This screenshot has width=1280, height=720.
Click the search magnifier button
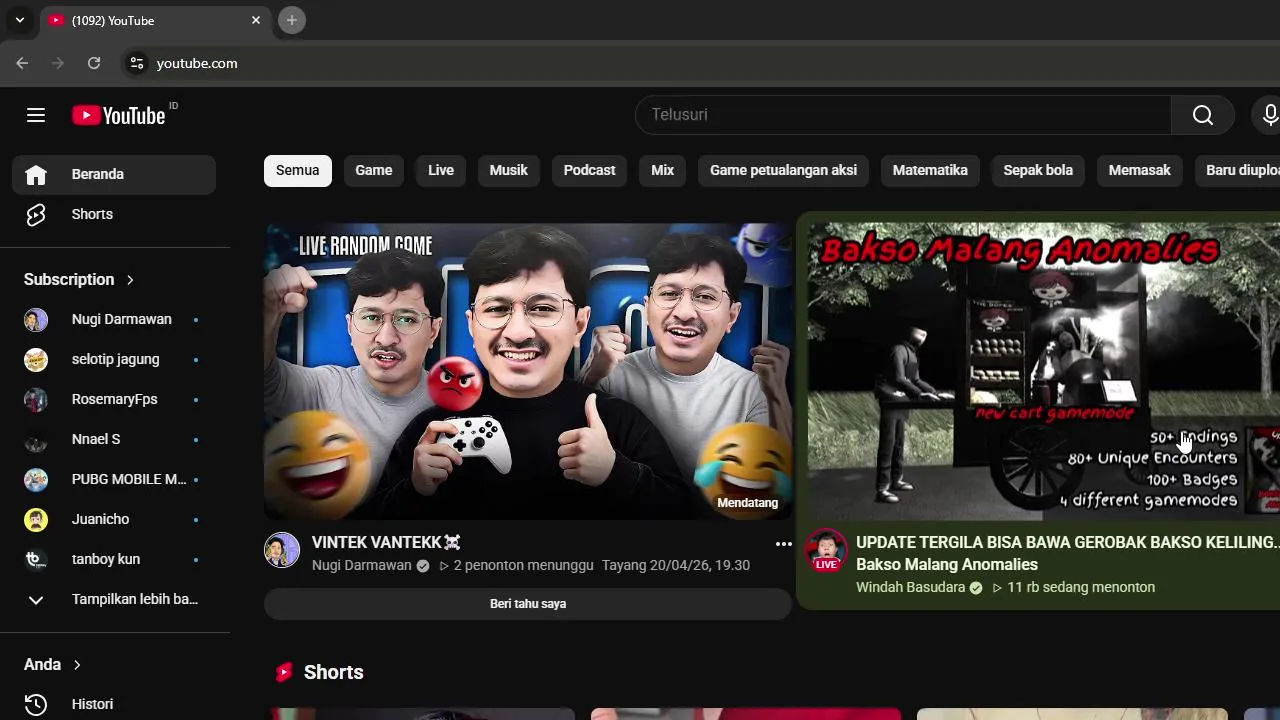[1203, 115]
